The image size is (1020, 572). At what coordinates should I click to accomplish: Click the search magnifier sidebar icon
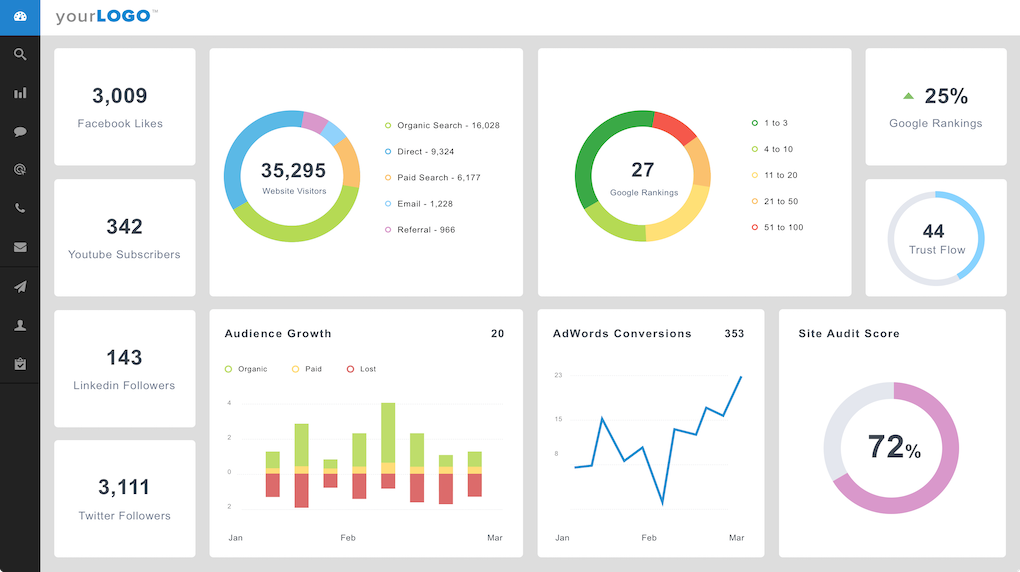(20, 55)
